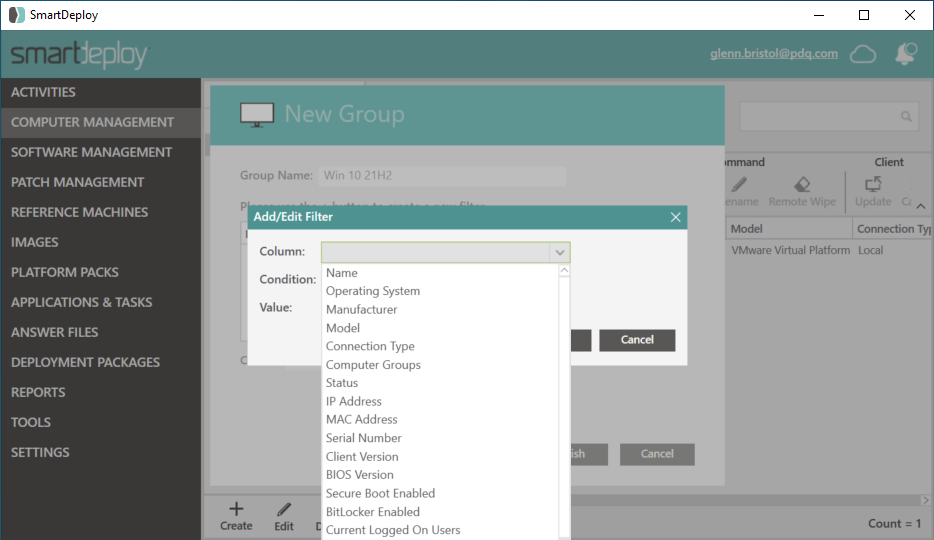Select BIOS Version option
Viewport: 934px width, 540px height.
tap(360, 475)
